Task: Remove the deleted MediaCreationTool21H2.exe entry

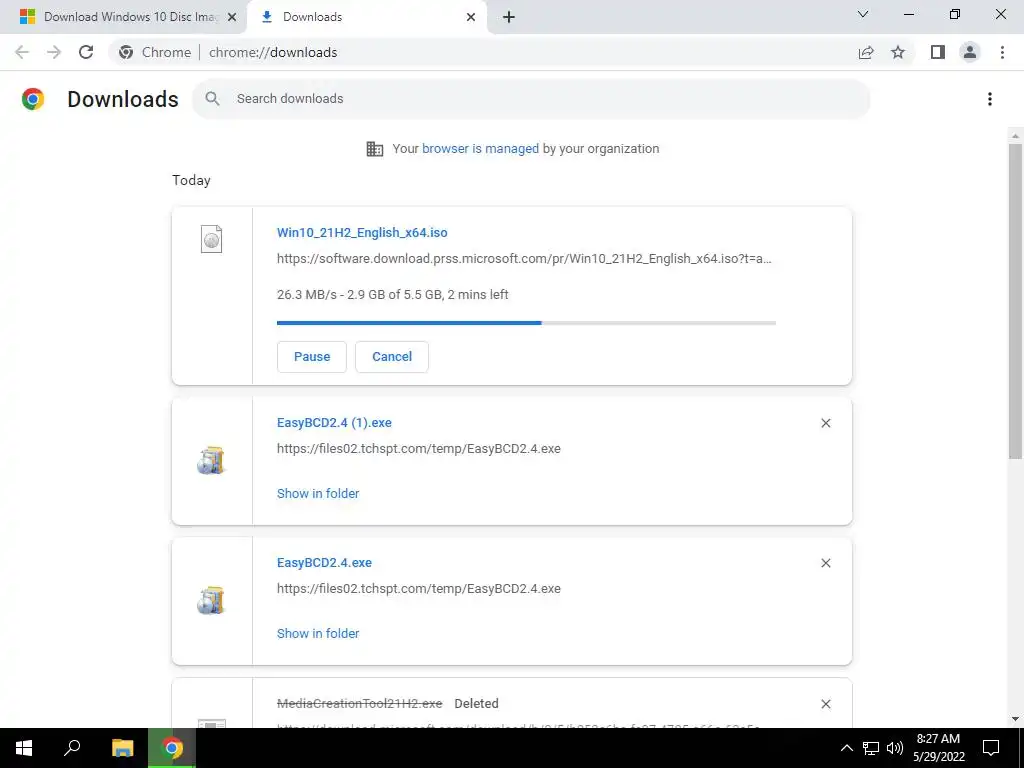Action: (825, 704)
